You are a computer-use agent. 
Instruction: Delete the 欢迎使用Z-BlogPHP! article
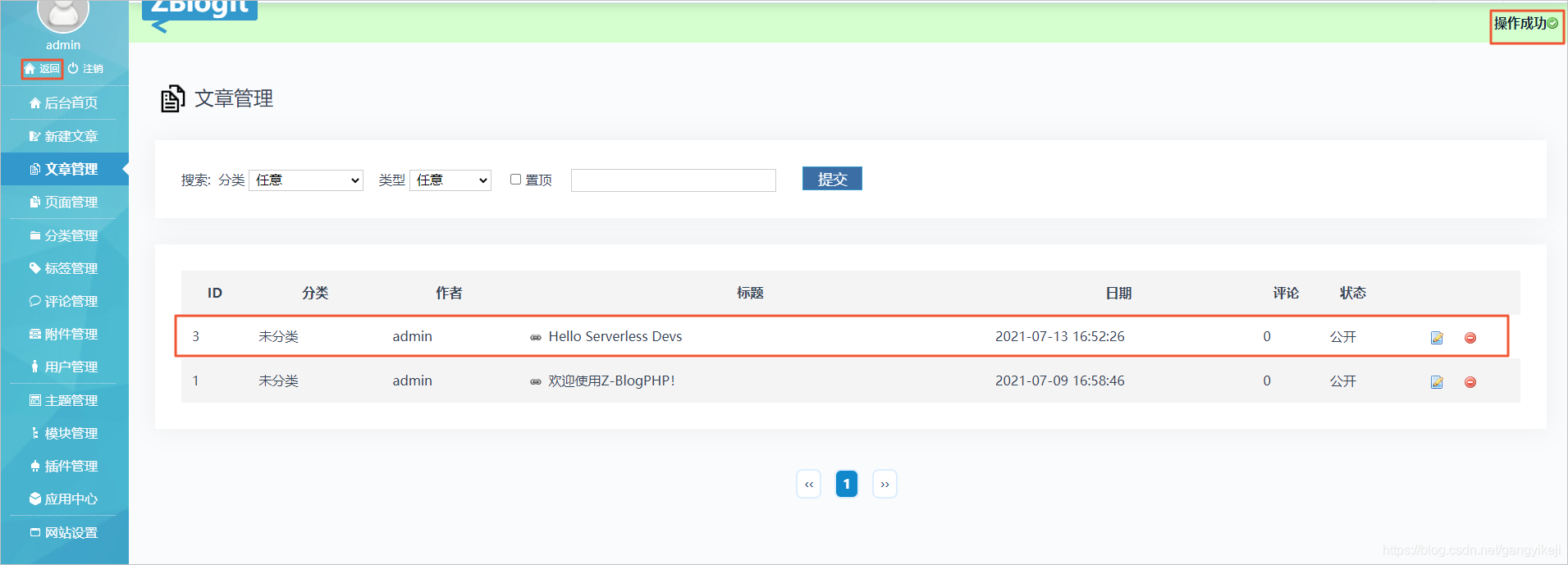[x=1470, y=382]
